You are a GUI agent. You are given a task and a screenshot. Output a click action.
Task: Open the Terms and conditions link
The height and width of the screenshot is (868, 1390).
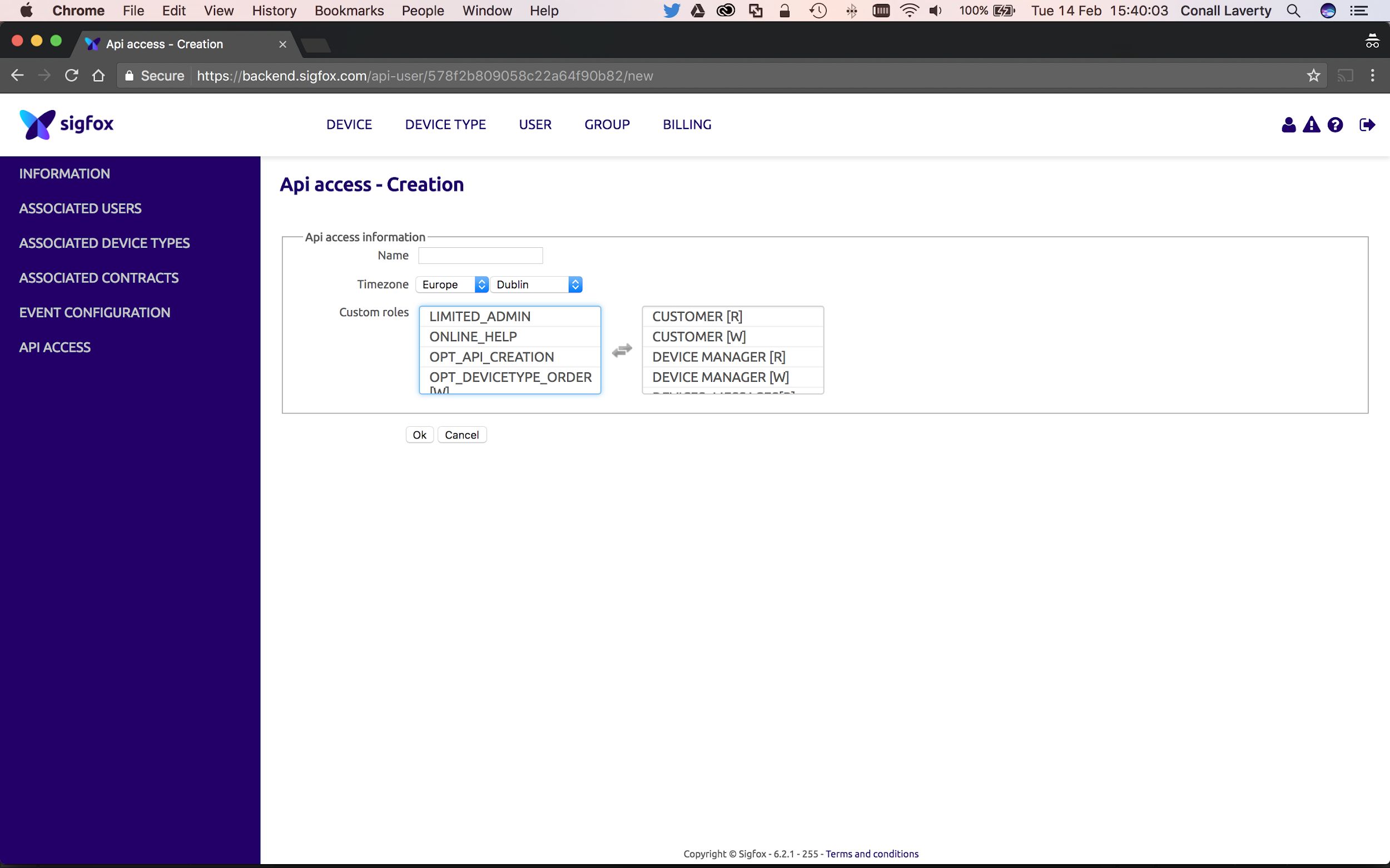[x=872, y=854]
